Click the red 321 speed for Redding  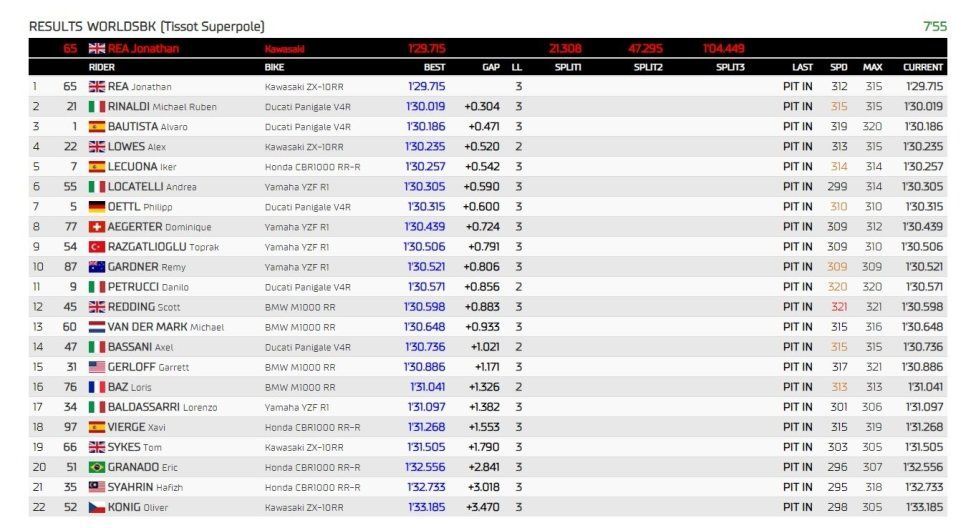[x=839, y=307]
